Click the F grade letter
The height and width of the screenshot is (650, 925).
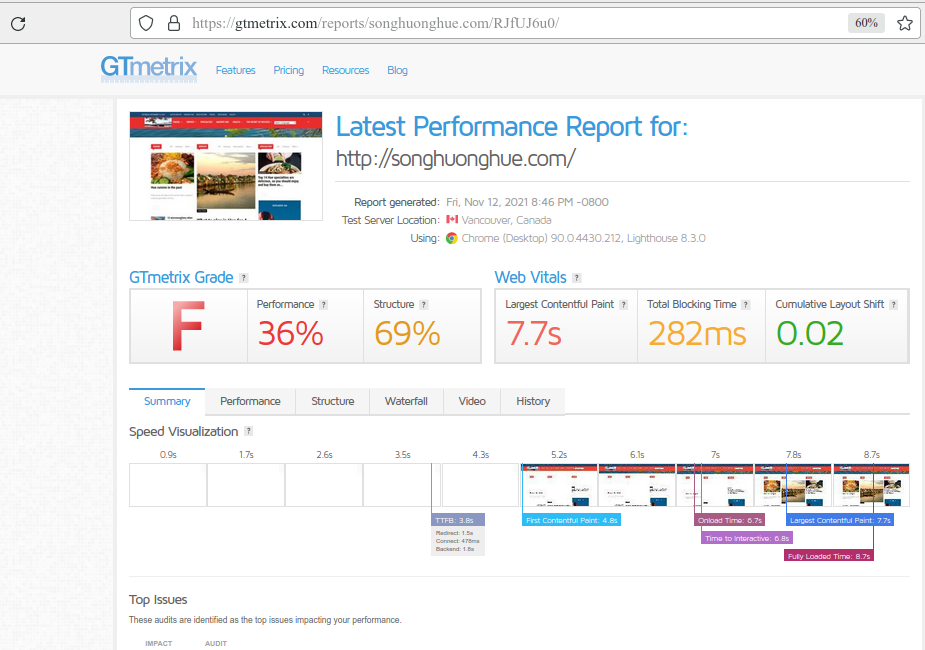point(188,326)
